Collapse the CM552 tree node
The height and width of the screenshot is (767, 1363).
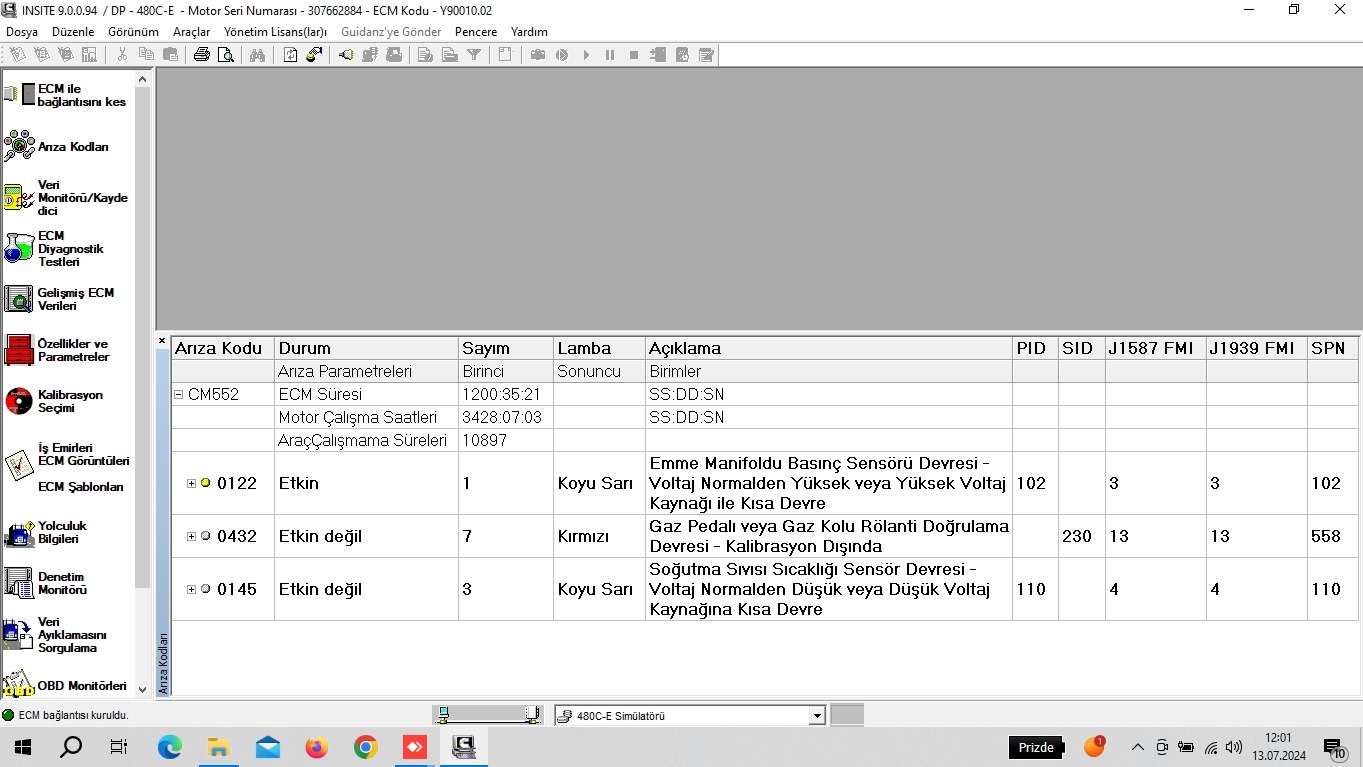click(x=179, y=394)
